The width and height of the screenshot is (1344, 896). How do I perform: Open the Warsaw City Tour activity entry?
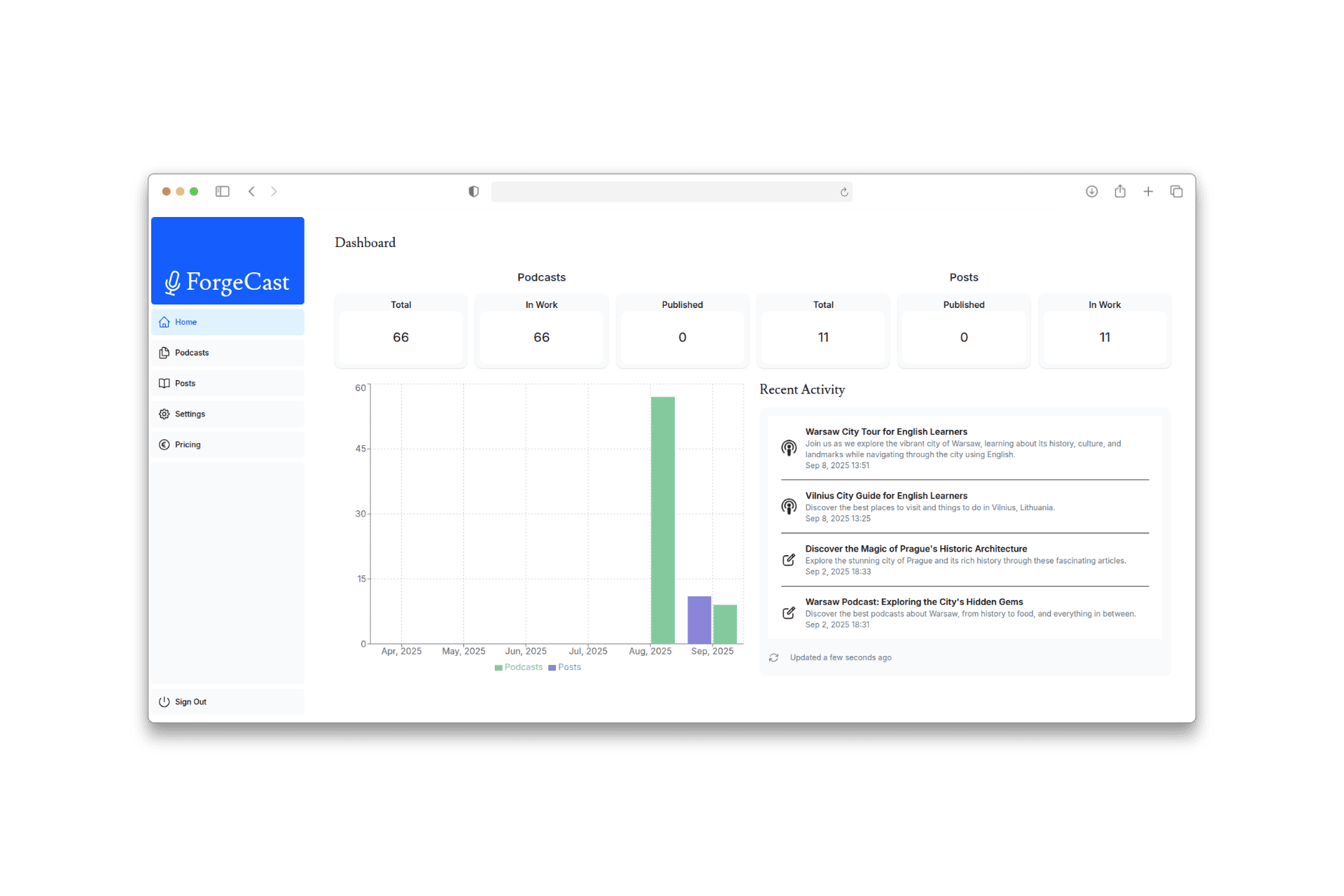[x=886, y=431]
